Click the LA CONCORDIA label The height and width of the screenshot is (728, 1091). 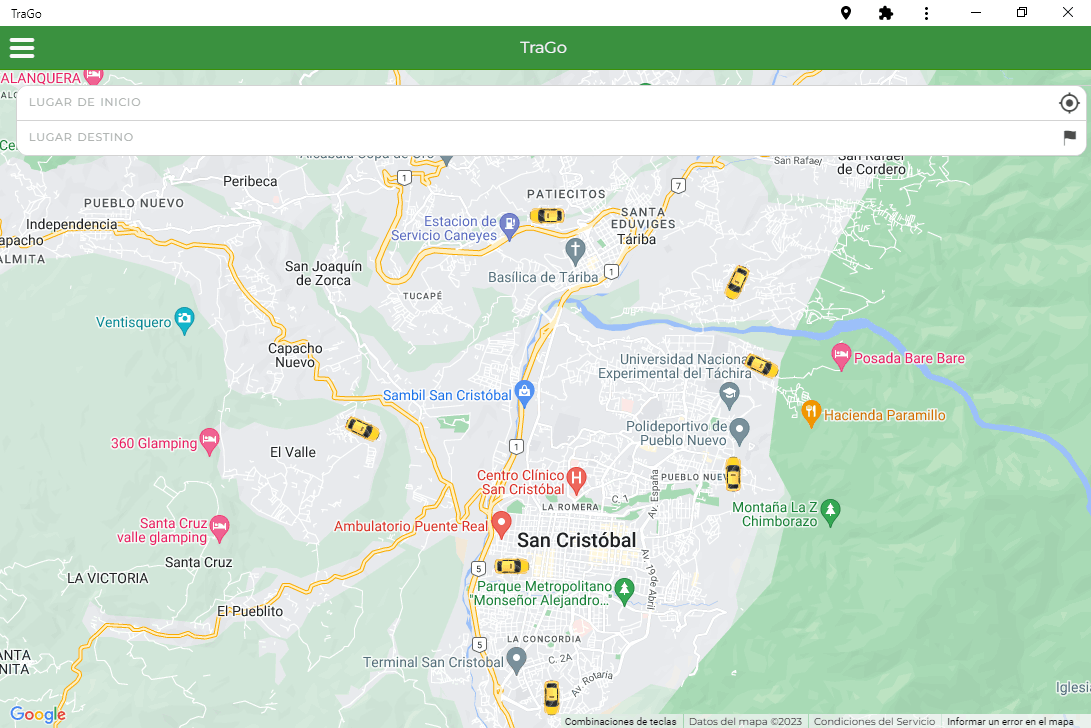tap(543, 639)
